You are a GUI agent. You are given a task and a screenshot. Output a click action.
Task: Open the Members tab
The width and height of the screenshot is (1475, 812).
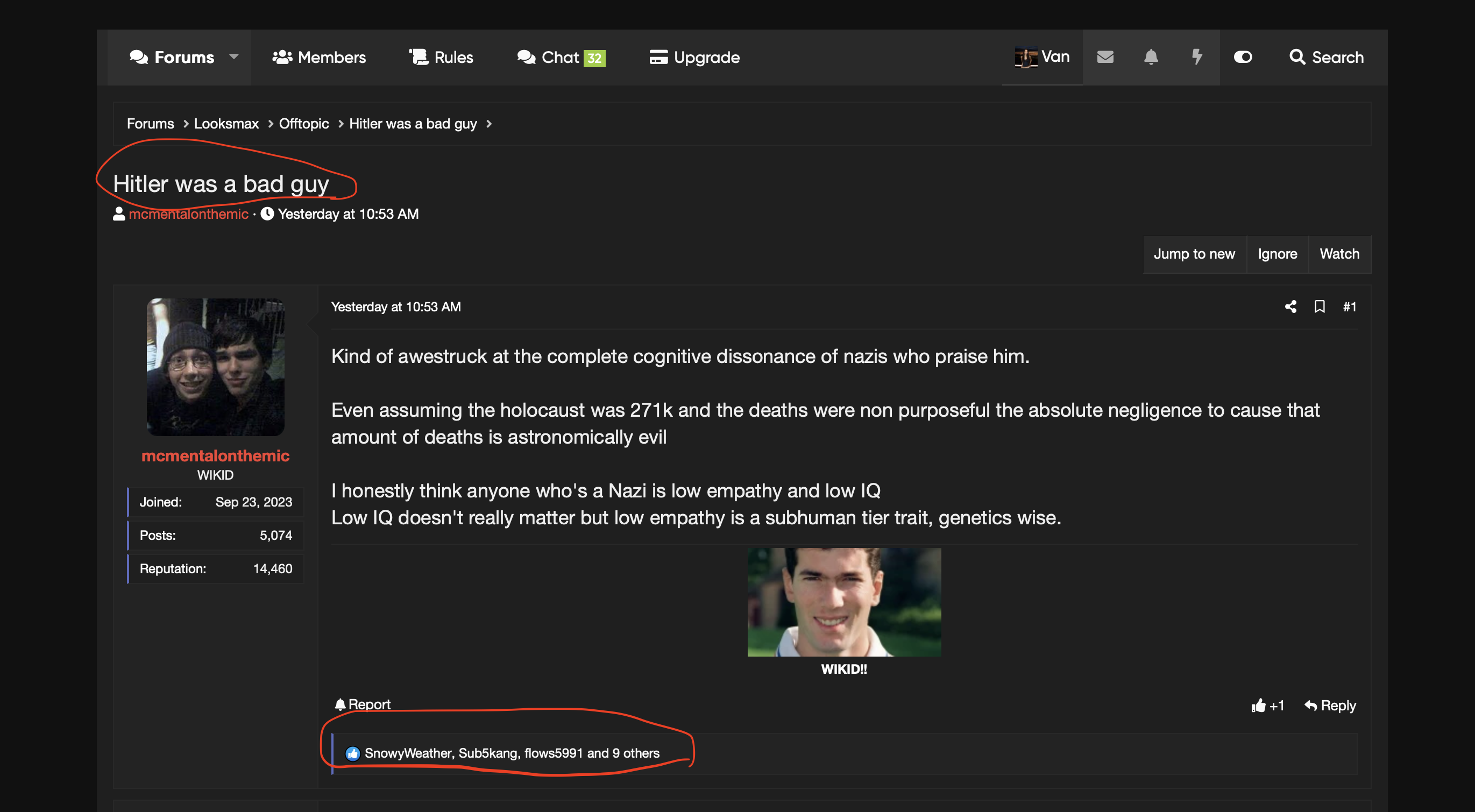point(319,57)
